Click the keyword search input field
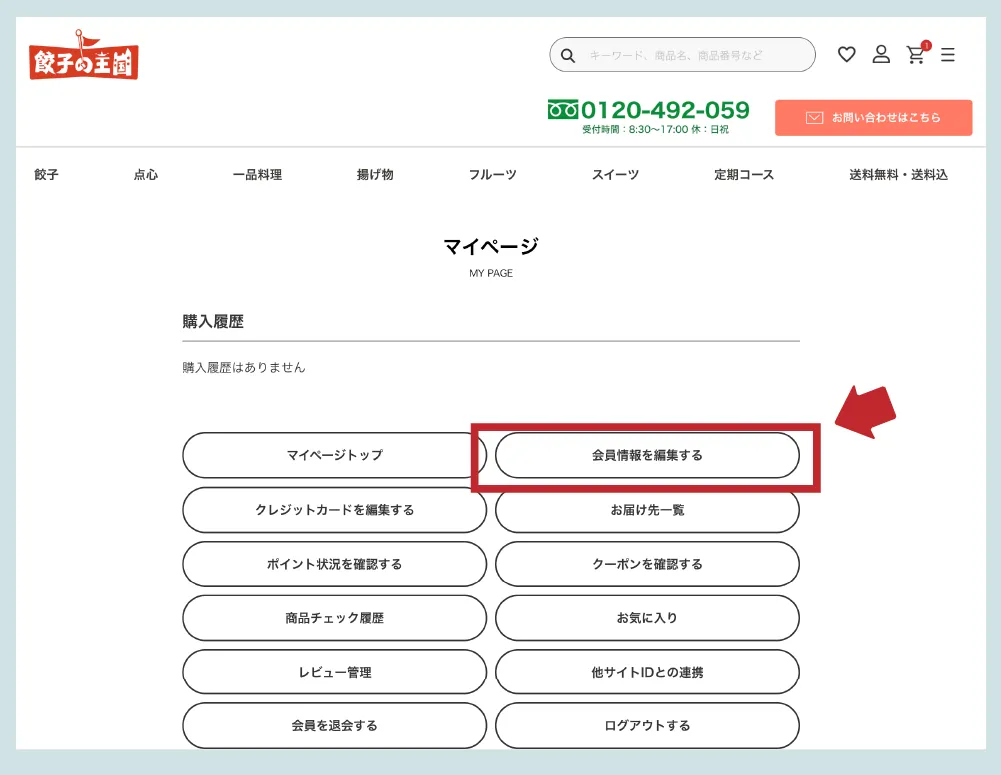The image size is (1001, 775). tap(682, 55)
